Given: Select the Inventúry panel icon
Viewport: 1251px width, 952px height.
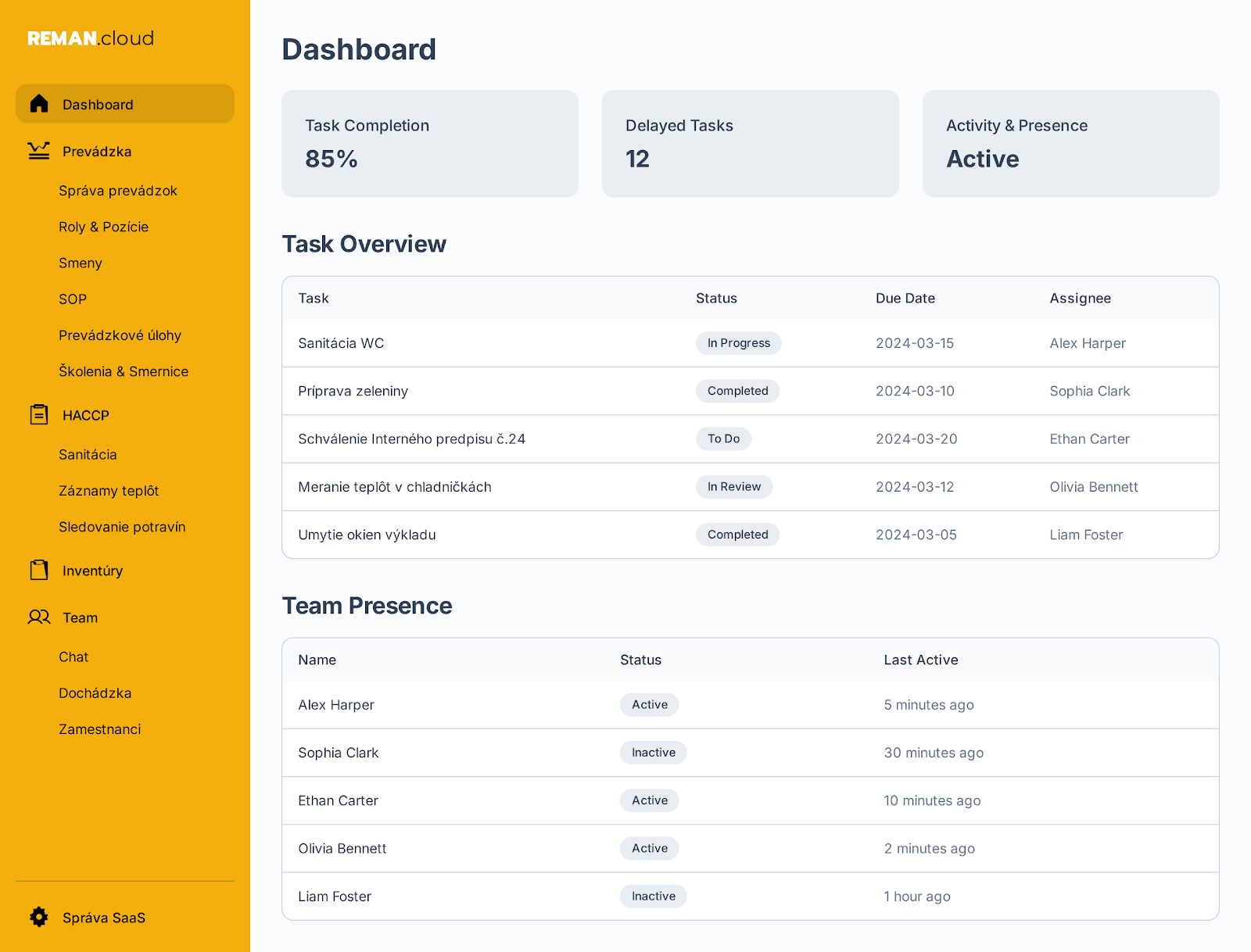Looking at the screenshot, I should pos(38,571).
